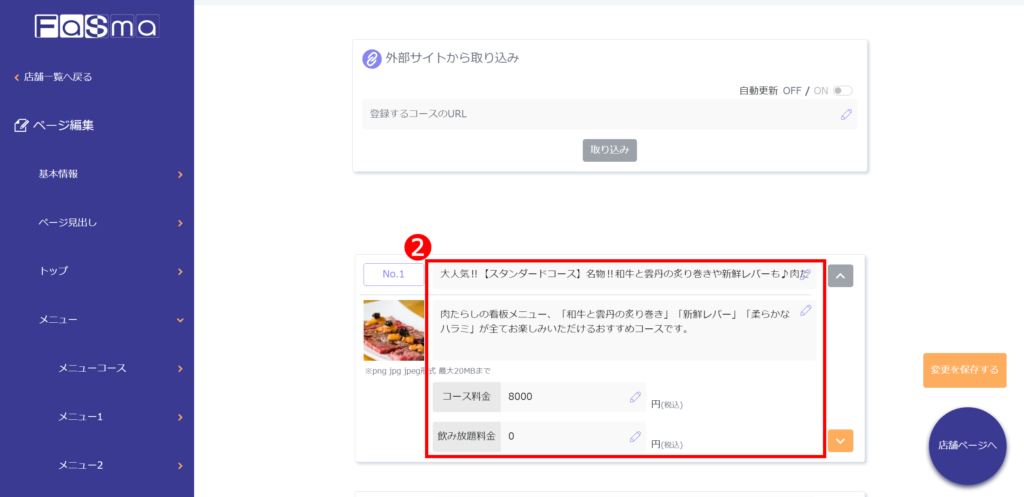Viewport: 1024px width, 497px height.
Task: Click the FaSma logo
Action: click(x=96, y=26)
